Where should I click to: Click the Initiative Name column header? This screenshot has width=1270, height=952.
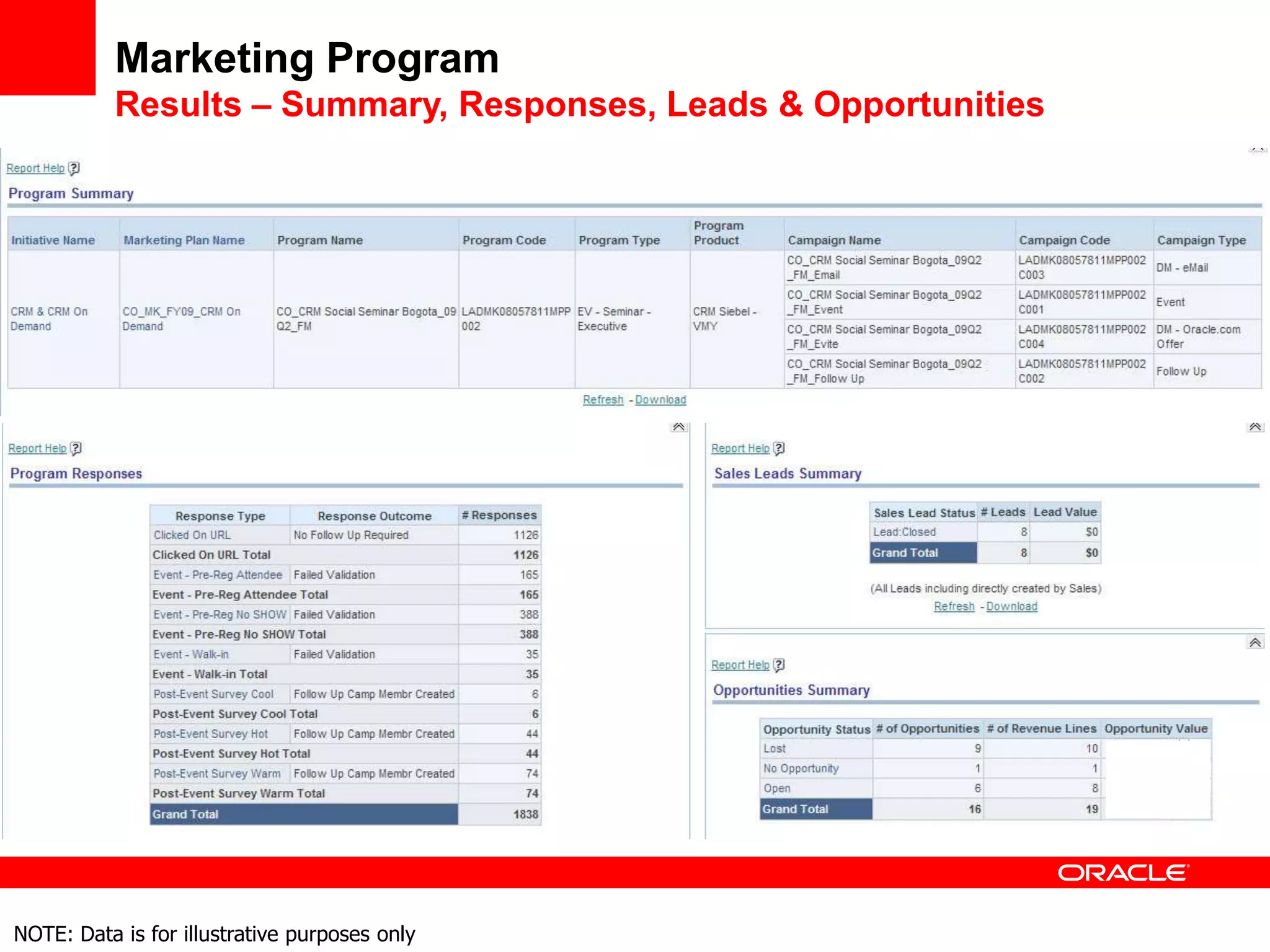point(53,240)
